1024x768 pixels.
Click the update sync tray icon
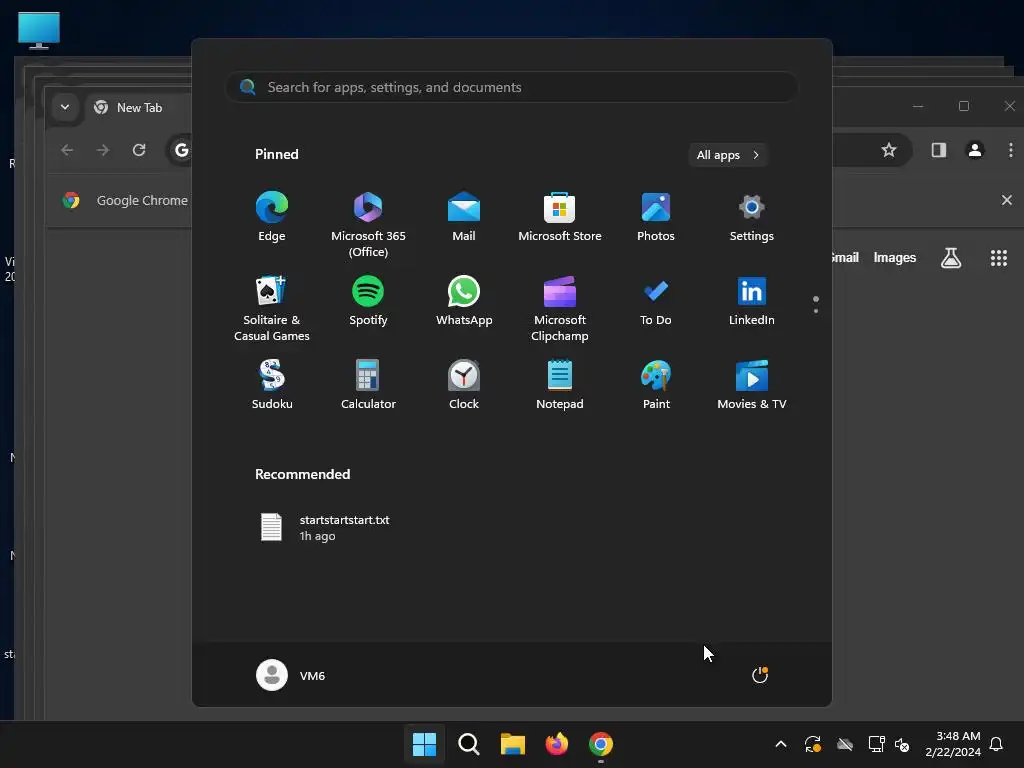(812, 744)
